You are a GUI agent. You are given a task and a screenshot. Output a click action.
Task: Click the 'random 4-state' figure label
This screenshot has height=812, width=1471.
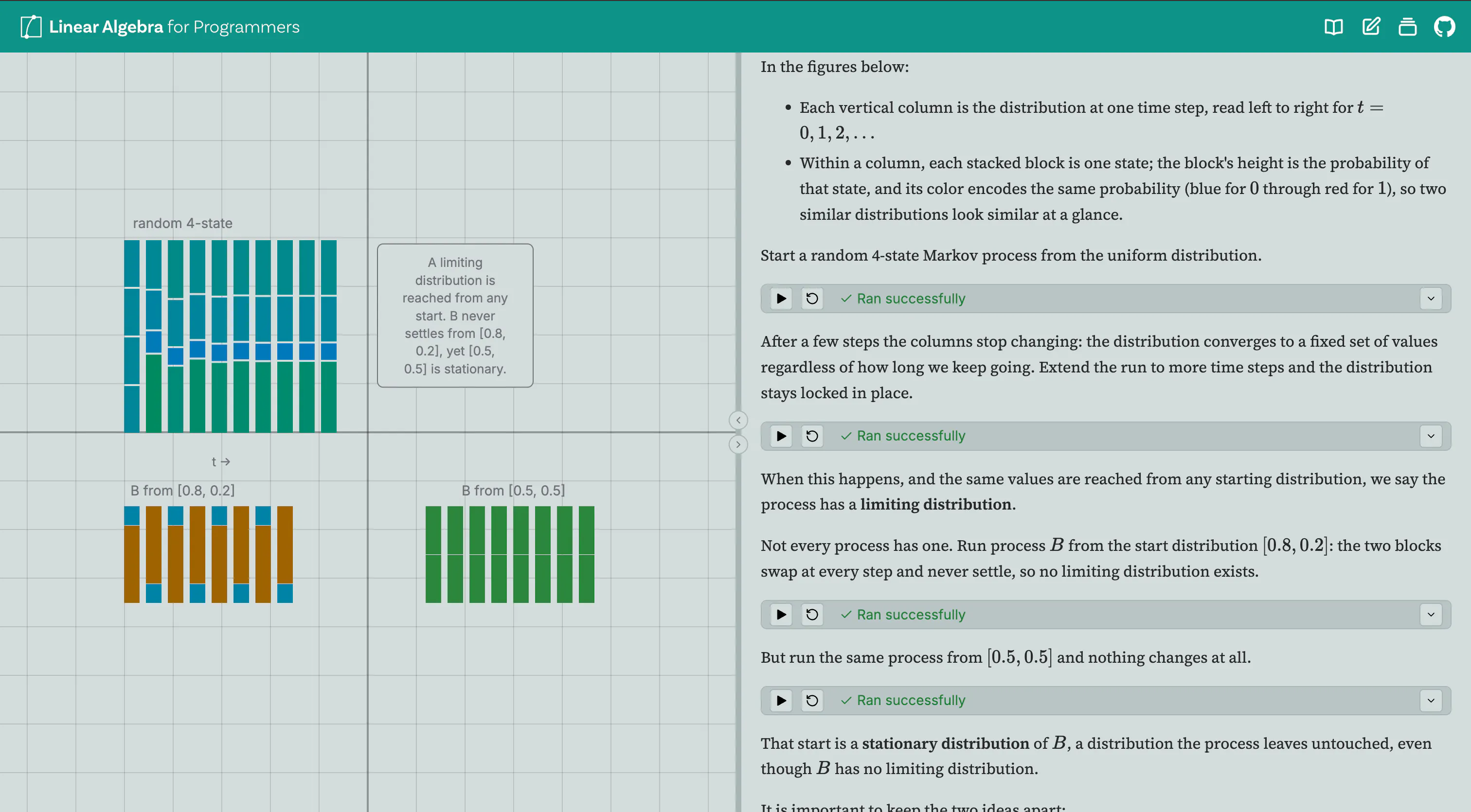pyautogui.click(x=183, y=223)
